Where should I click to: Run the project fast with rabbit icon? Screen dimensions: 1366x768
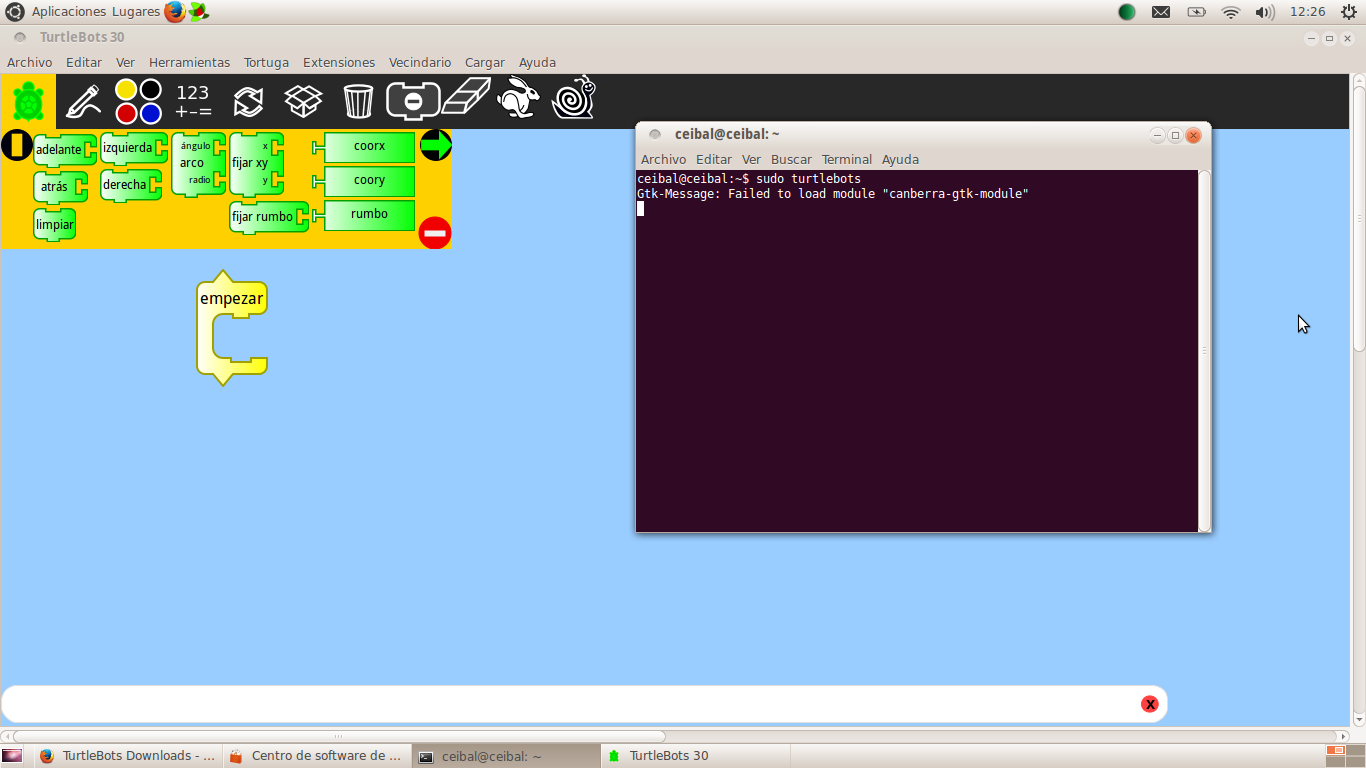click(x=518, y=99)
